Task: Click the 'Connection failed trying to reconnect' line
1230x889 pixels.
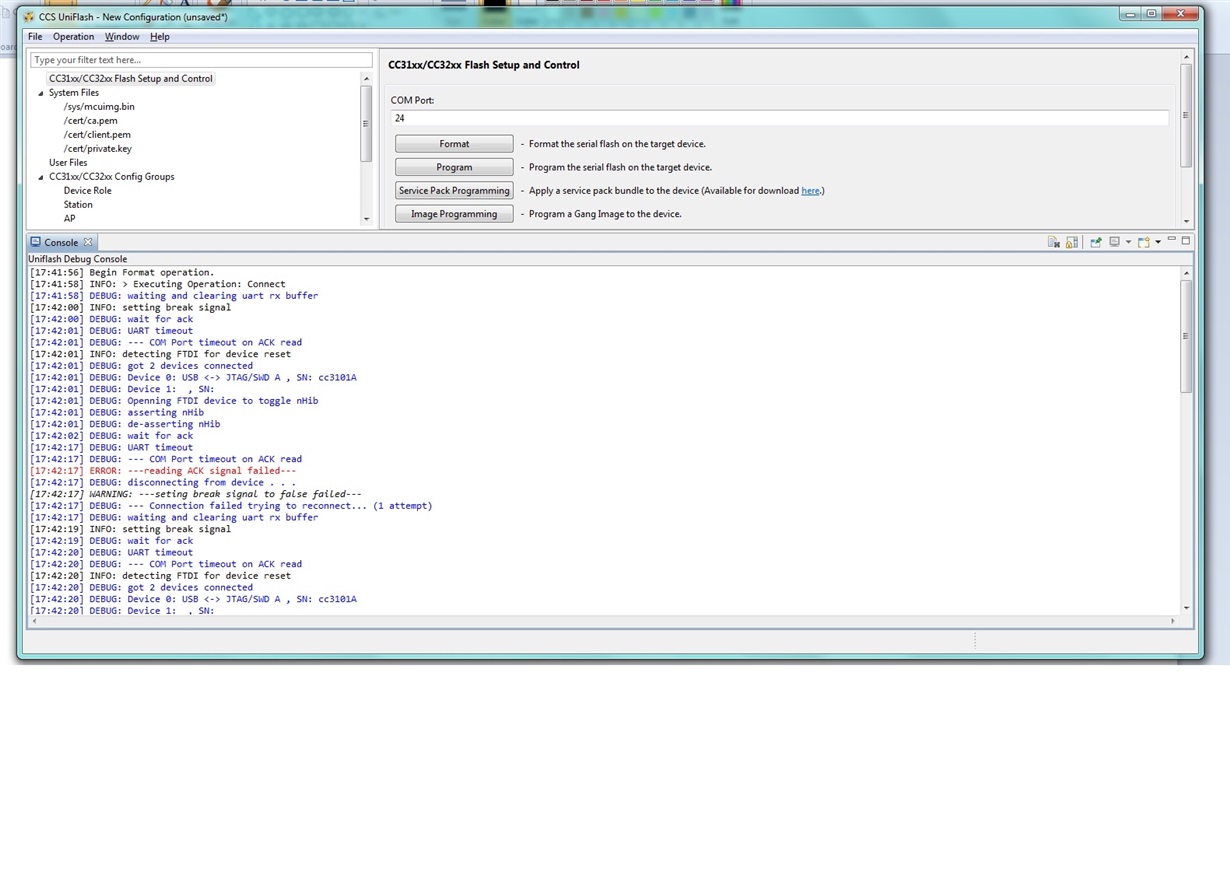Action: pyautogui.click(x=230, y=506)
